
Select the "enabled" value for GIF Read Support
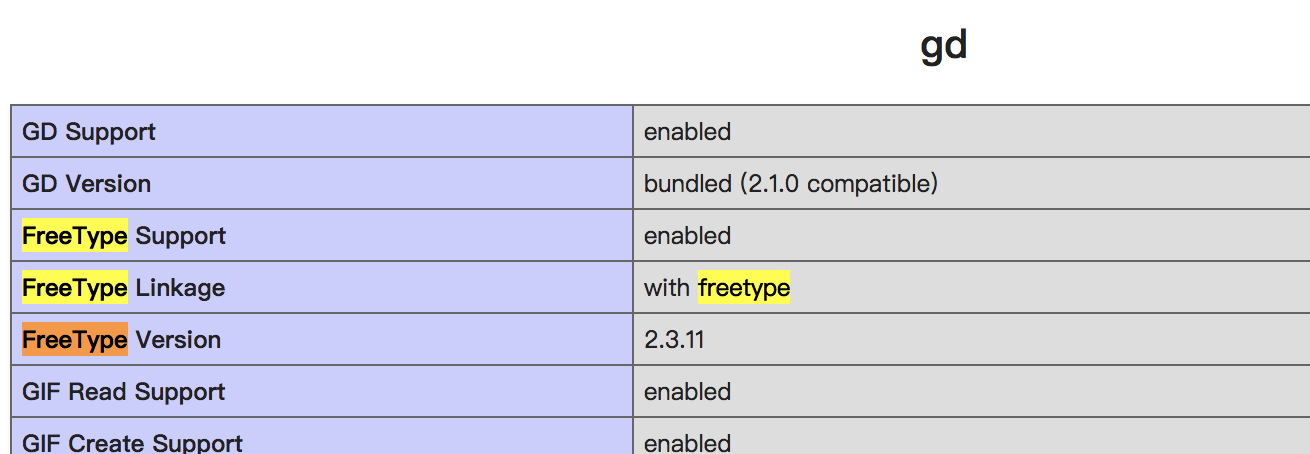[x=687, y=392]
